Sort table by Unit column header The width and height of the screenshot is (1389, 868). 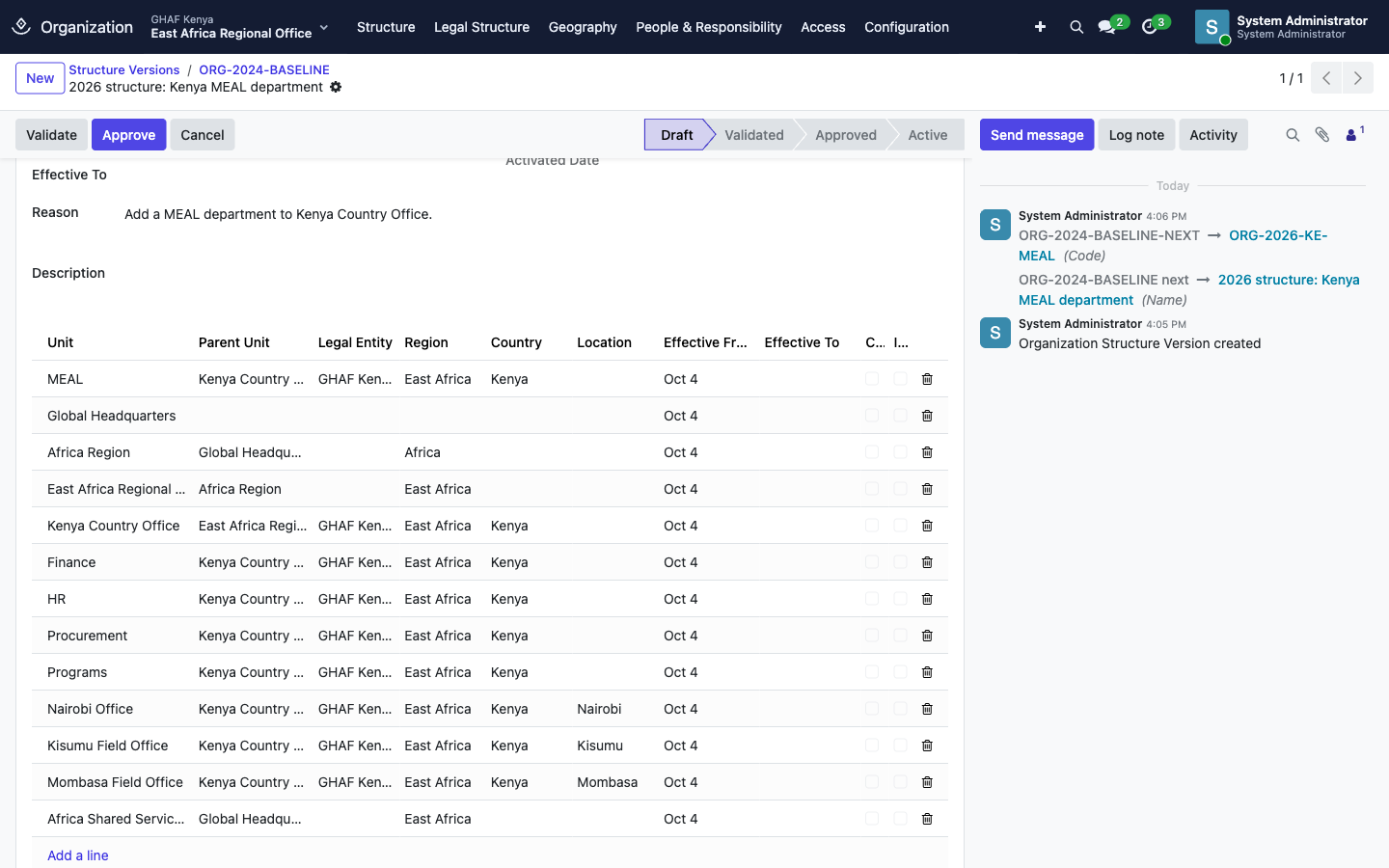click(x=60, y=342)
